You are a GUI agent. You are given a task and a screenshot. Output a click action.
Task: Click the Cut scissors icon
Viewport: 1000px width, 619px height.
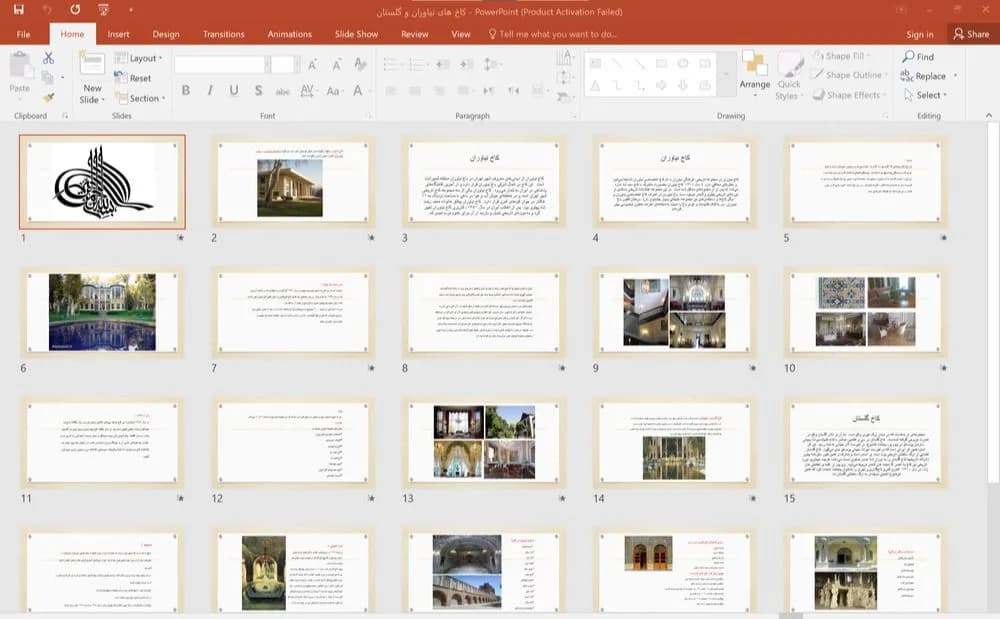48,58
